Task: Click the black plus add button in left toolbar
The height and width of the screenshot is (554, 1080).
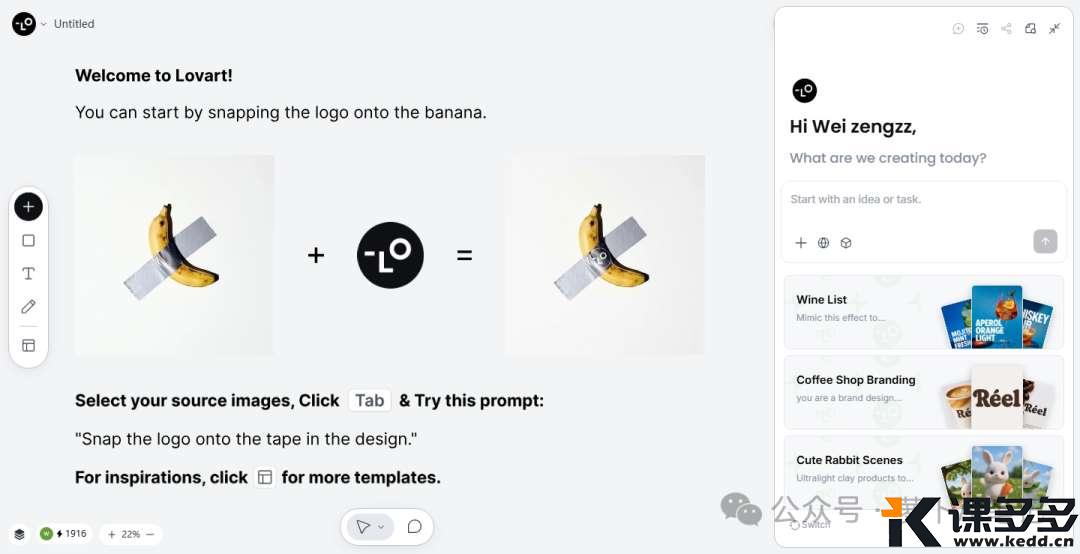Action: pyautogui.click(x=28, y=207)
